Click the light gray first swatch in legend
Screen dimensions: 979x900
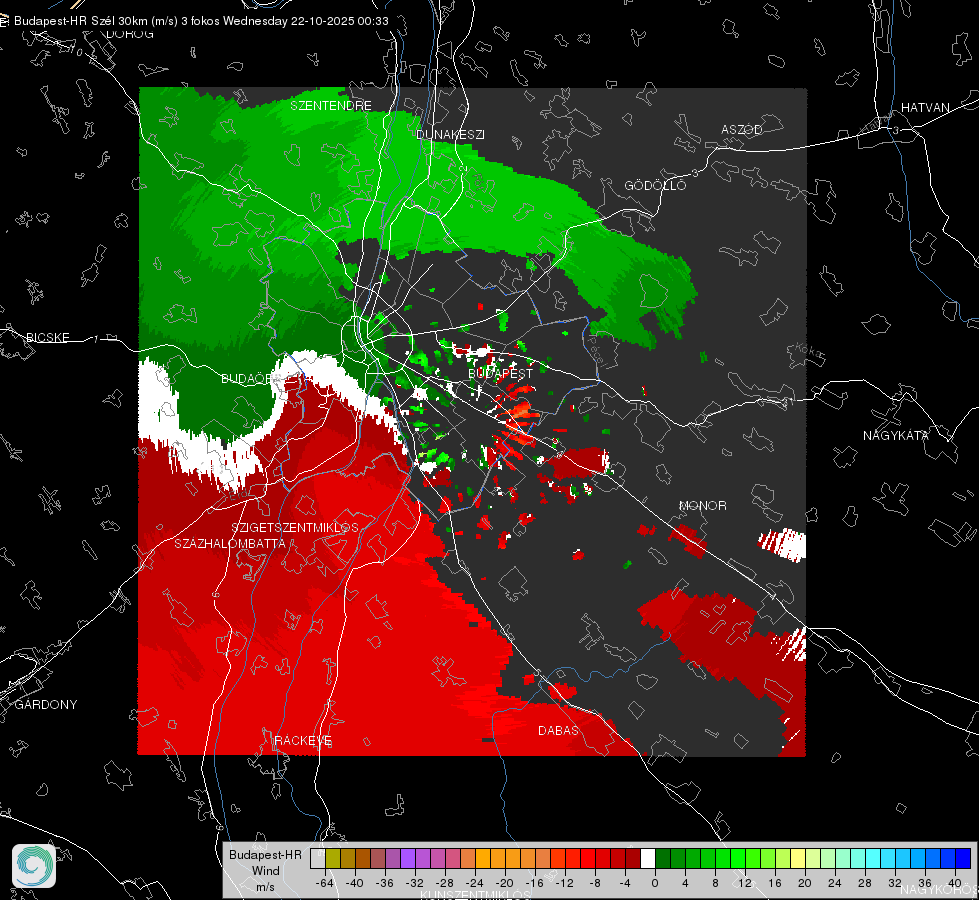(x=318, y=858)
